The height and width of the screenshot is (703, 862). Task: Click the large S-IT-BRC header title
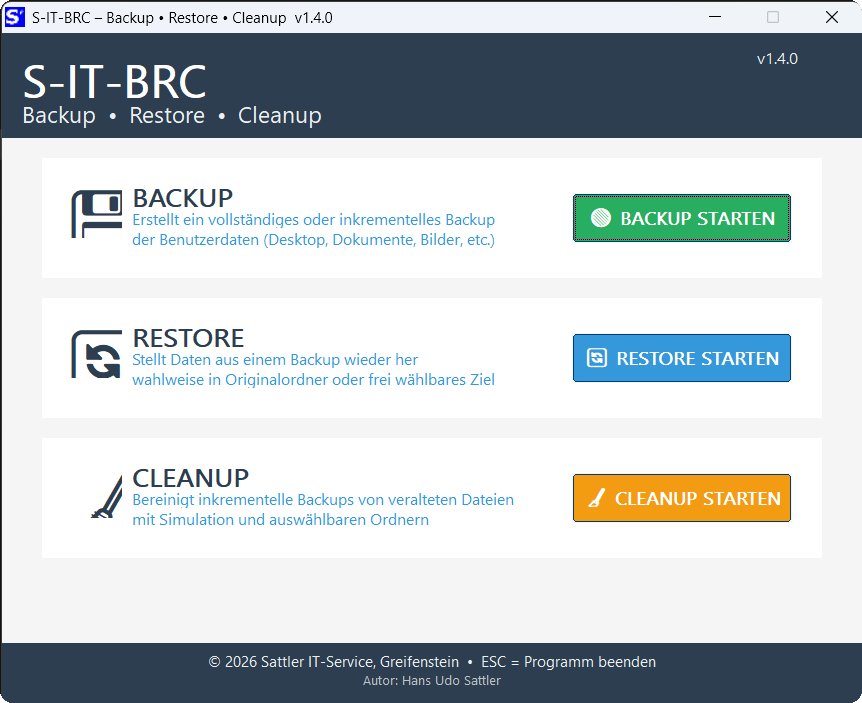[x=114, y=81]
